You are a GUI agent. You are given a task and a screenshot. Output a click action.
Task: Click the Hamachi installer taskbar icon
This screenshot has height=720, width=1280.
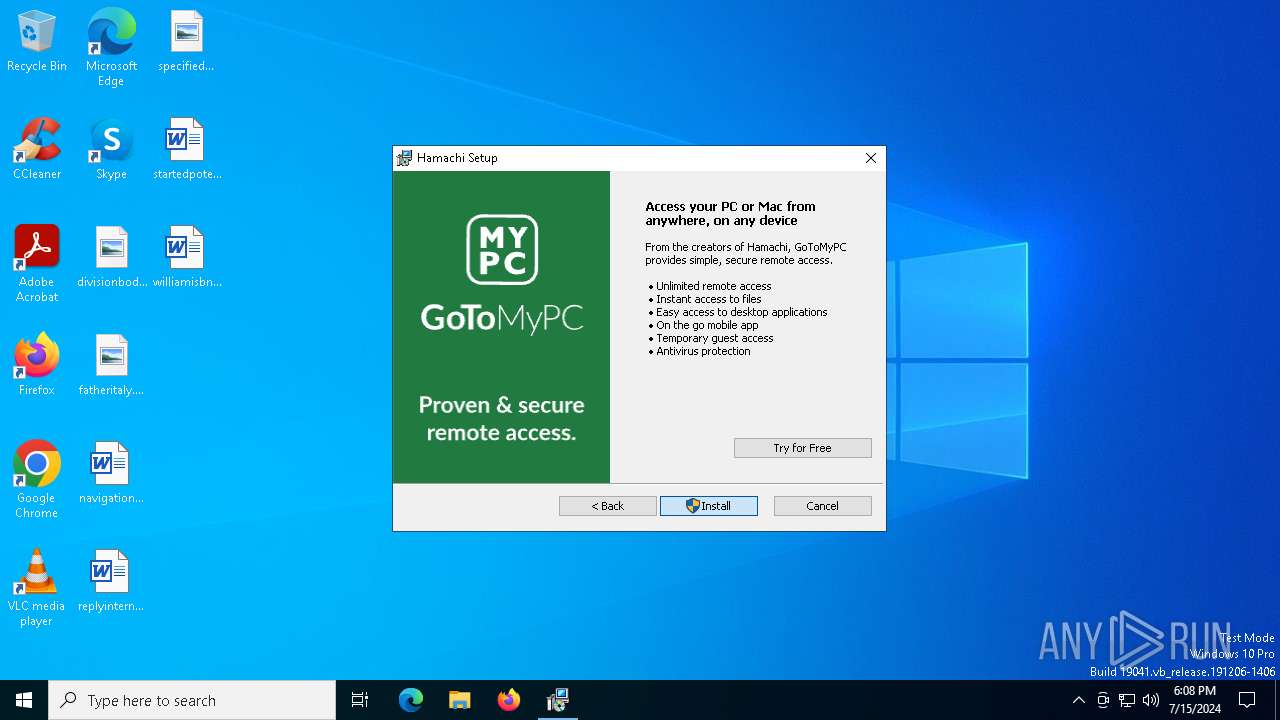557,700
